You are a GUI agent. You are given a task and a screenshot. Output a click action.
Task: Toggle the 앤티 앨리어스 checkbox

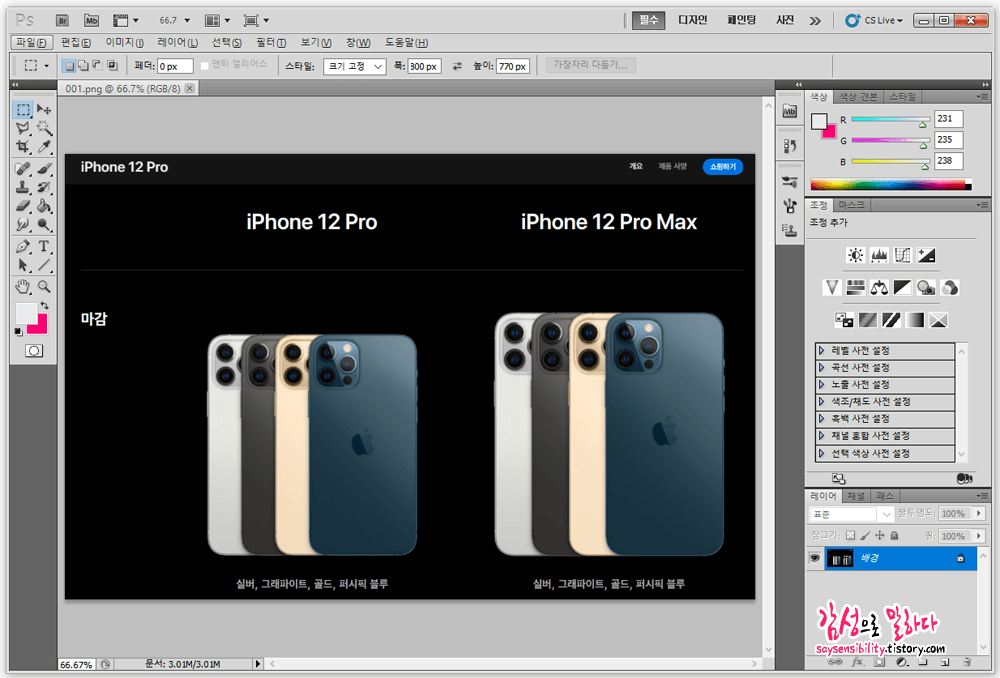(205, 66)
